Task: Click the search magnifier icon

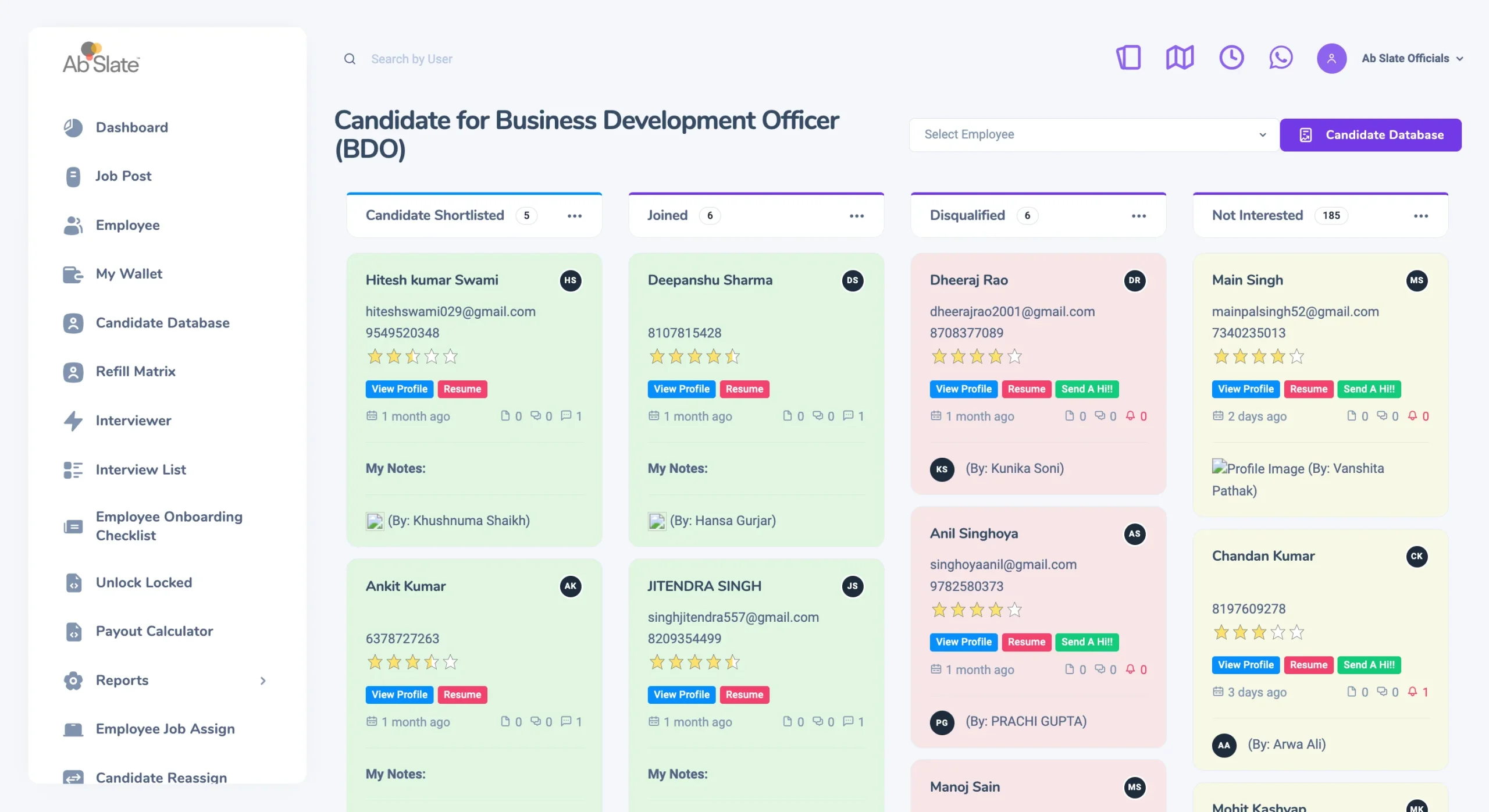Action: coord(350,59)
